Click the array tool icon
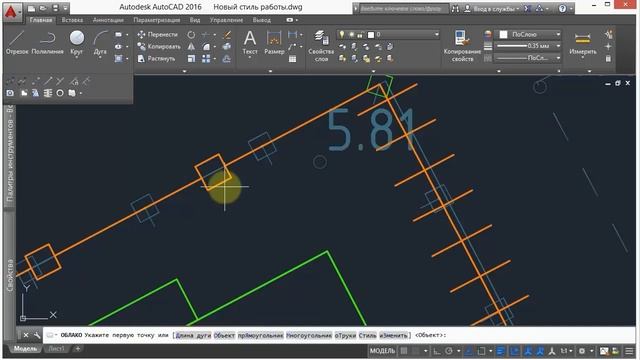Viewport: 640px width, 360px height. coord(206,59)
